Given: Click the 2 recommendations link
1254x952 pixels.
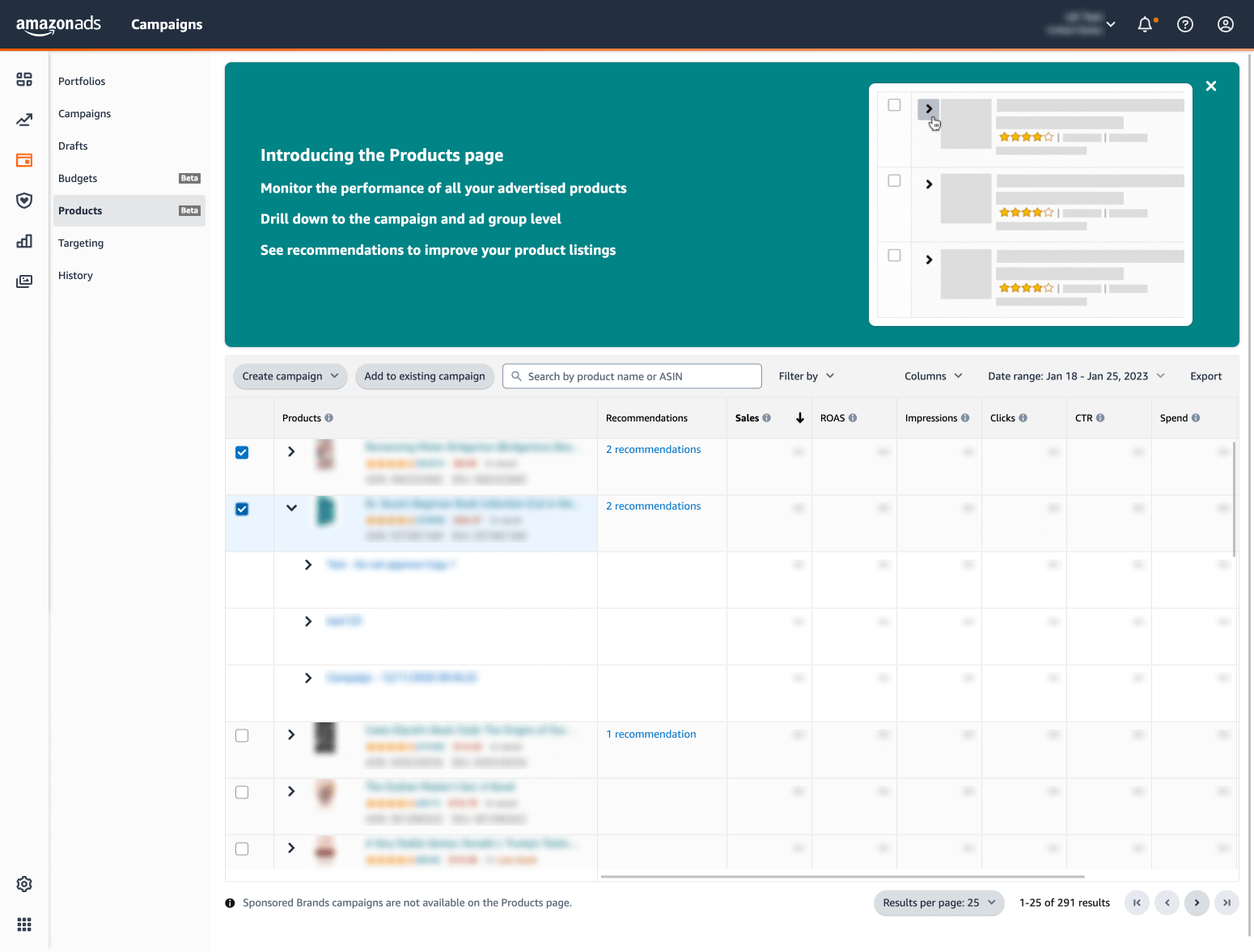Looking at the screenshot, I should [x=653, y=449].
